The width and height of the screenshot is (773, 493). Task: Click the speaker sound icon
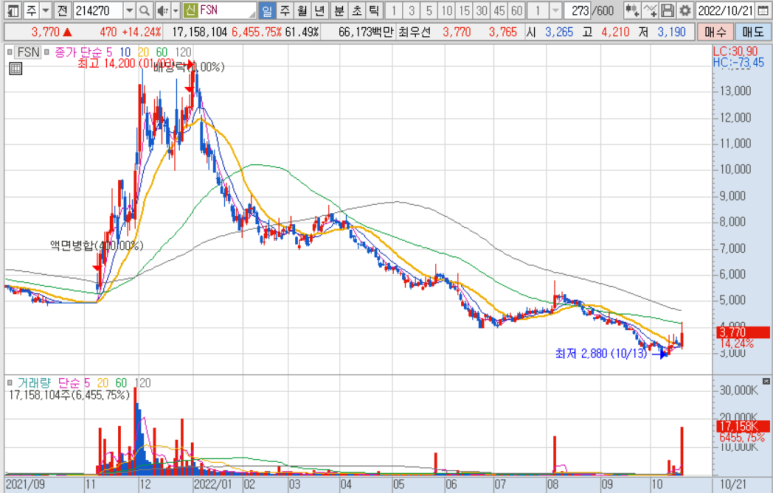point(162,10)
